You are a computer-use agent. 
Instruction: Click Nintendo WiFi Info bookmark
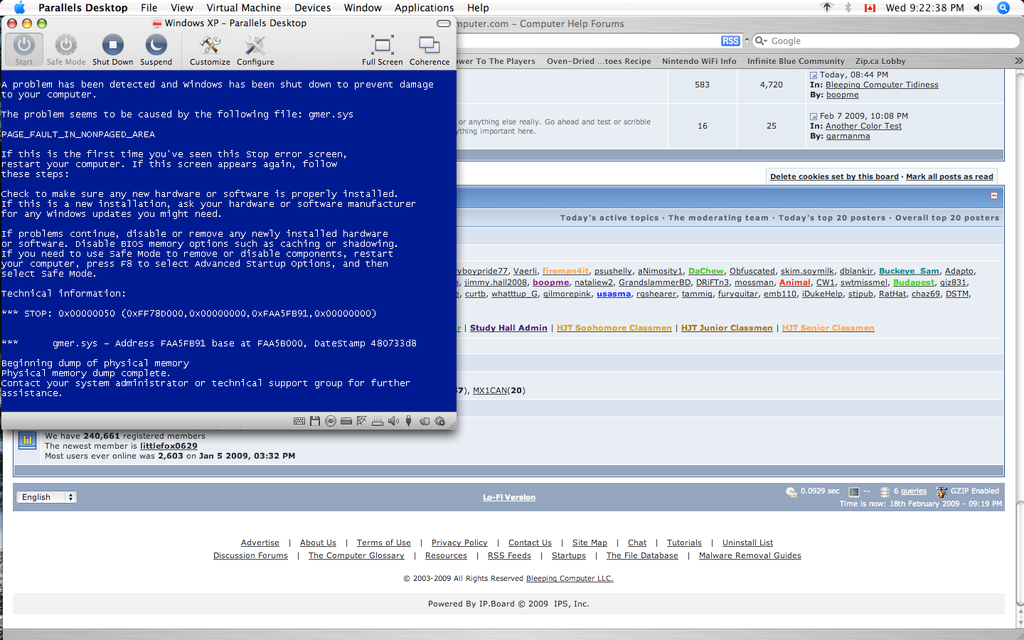coord(699,61)
